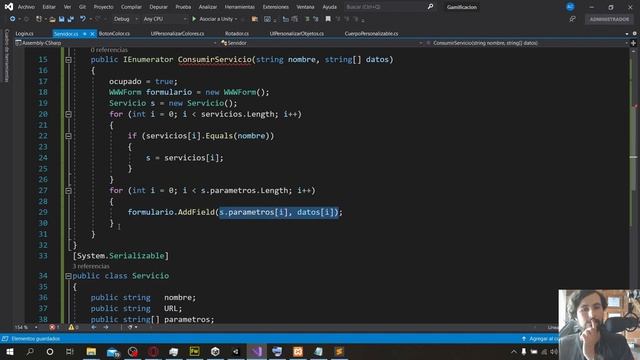Open Sublime Text from the taskbar

click(339, 351)
